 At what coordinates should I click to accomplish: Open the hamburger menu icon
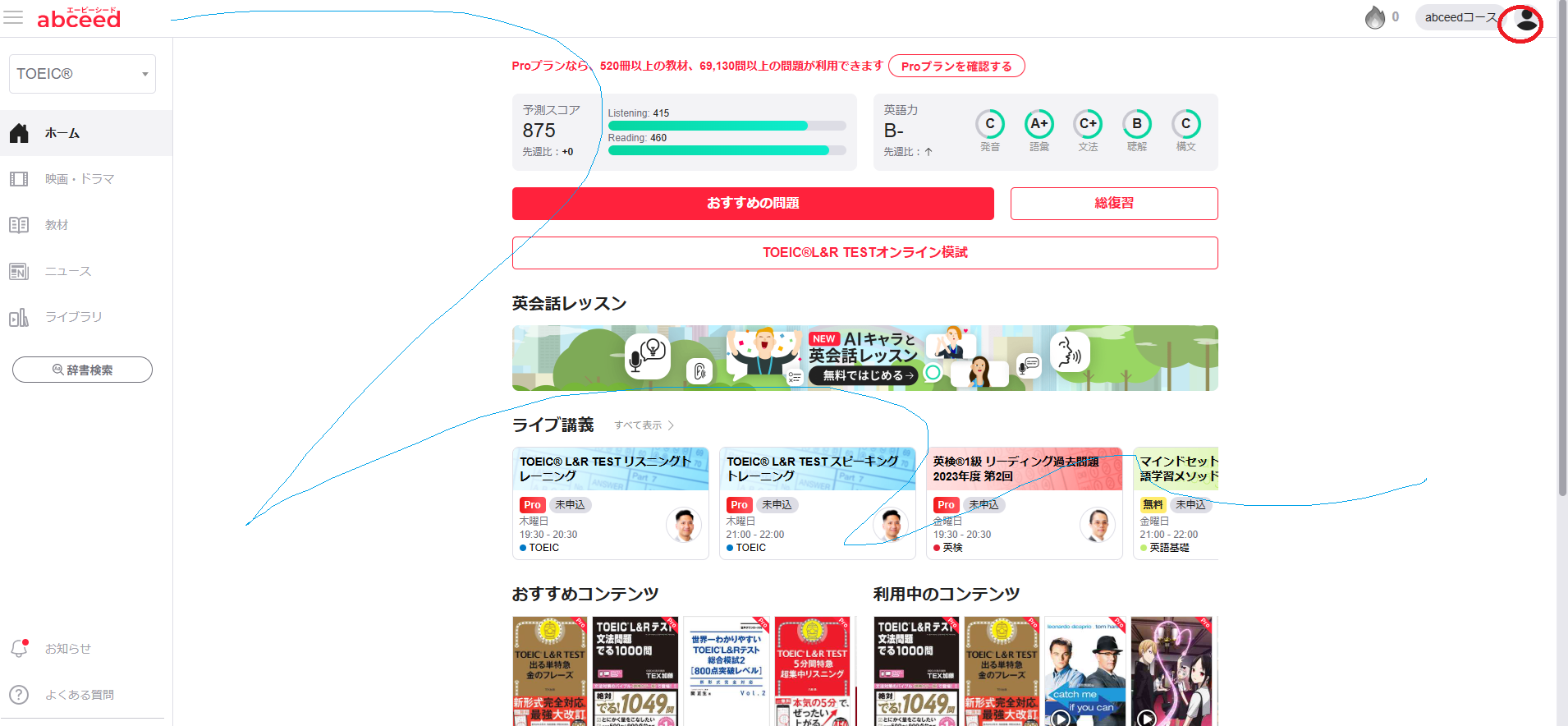pos(13,17)
